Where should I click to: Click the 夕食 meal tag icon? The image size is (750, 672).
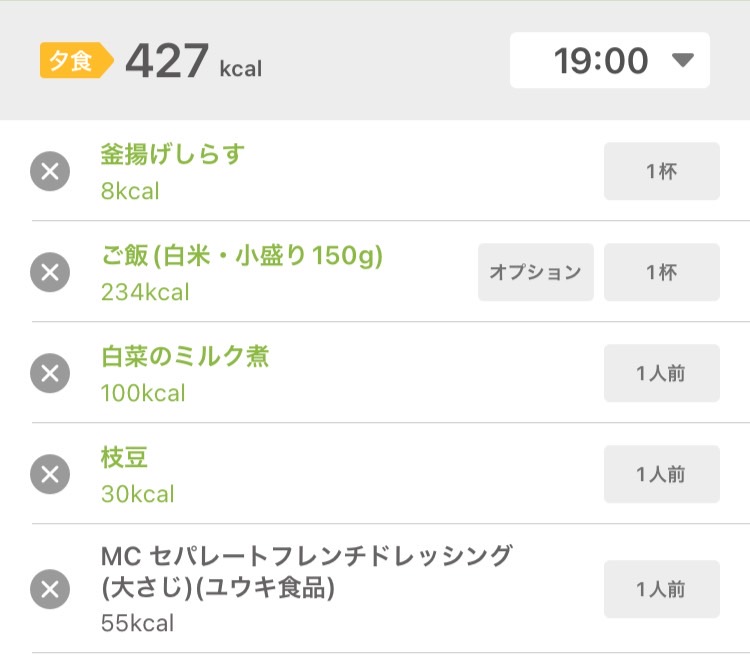[77, 60]
